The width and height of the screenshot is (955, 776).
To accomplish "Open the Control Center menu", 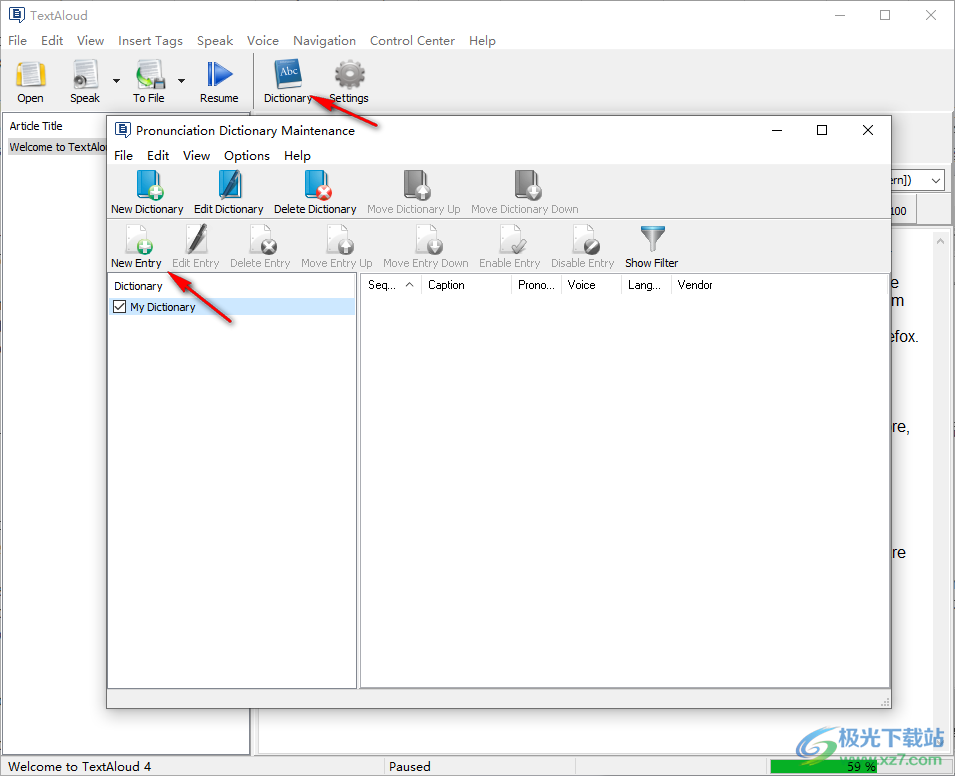I will (412, 41).
